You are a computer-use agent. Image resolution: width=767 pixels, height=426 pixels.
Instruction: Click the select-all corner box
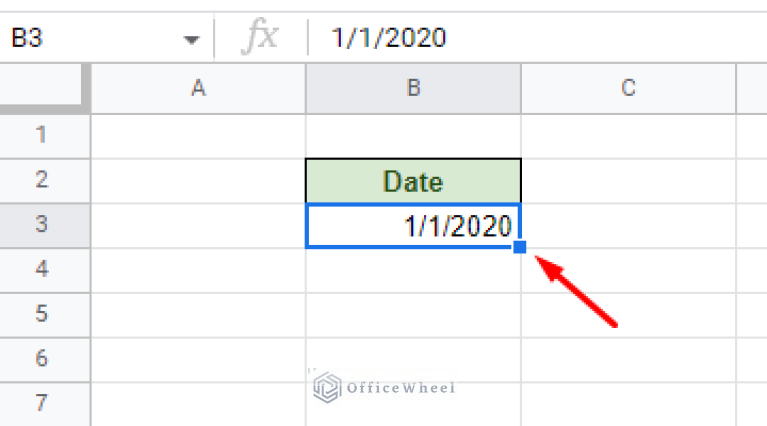[44, 89]
